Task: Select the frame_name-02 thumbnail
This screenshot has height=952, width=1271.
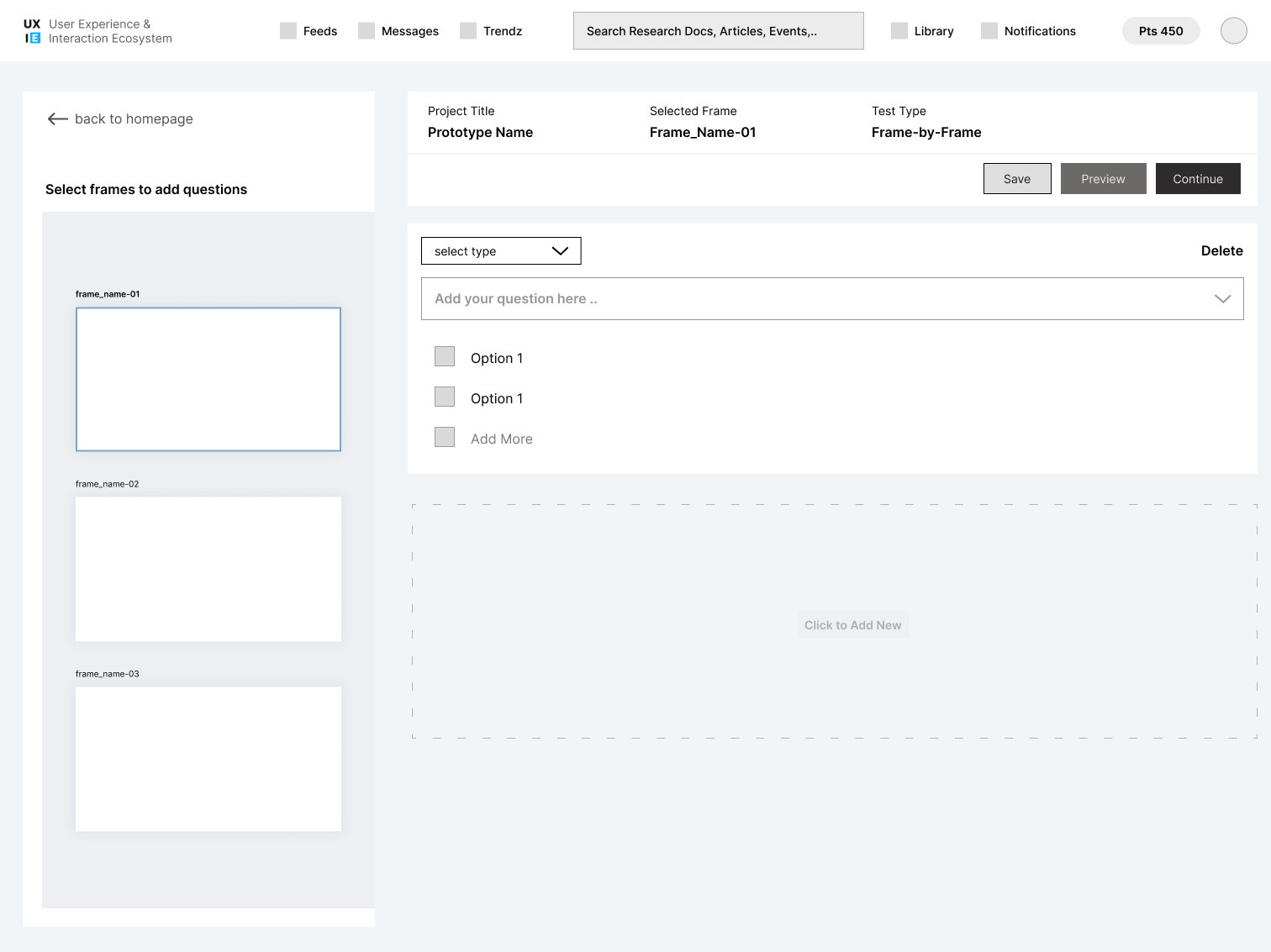Action: (x=208, y=570)
